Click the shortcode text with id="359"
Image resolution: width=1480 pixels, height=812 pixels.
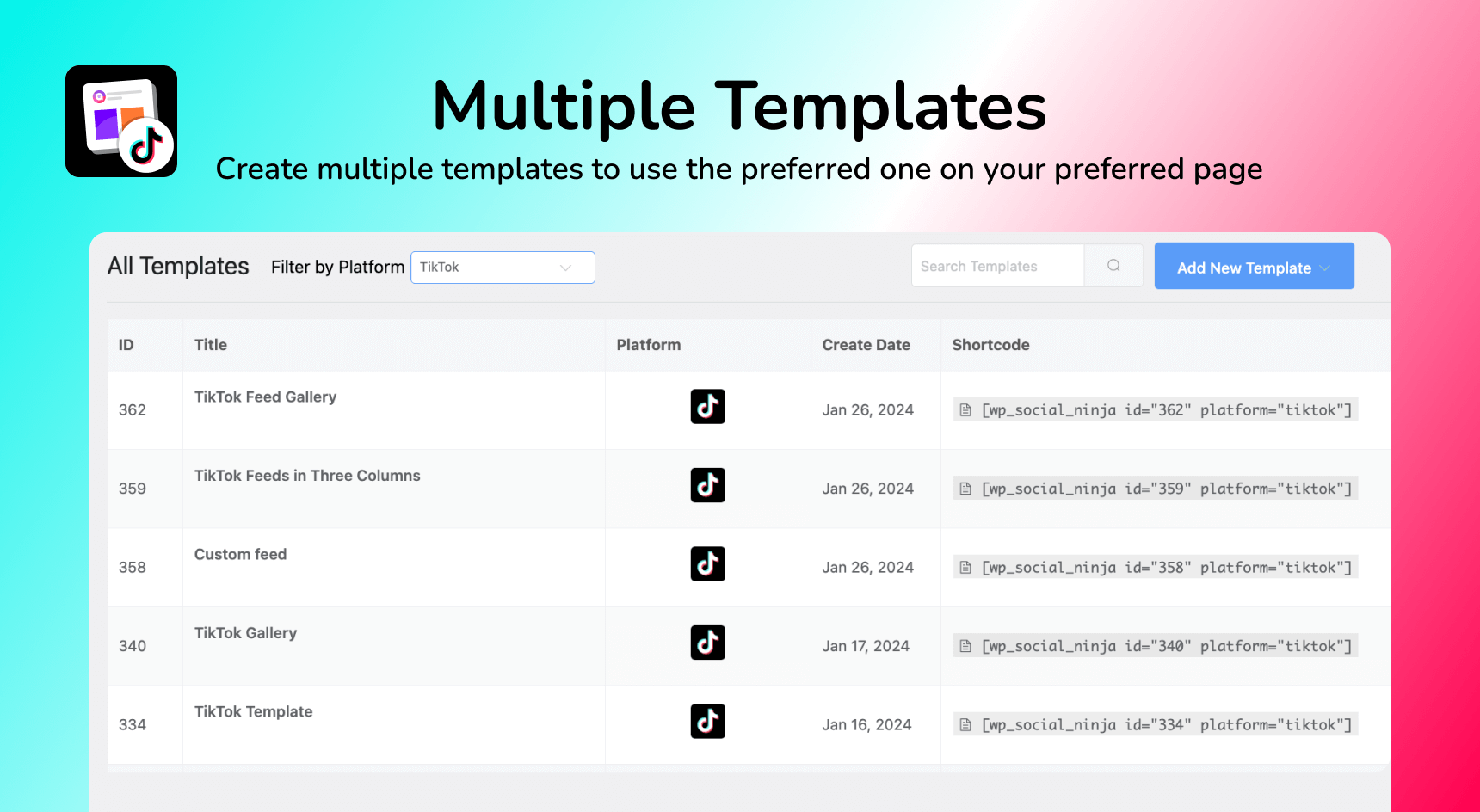pos(1167,489)
